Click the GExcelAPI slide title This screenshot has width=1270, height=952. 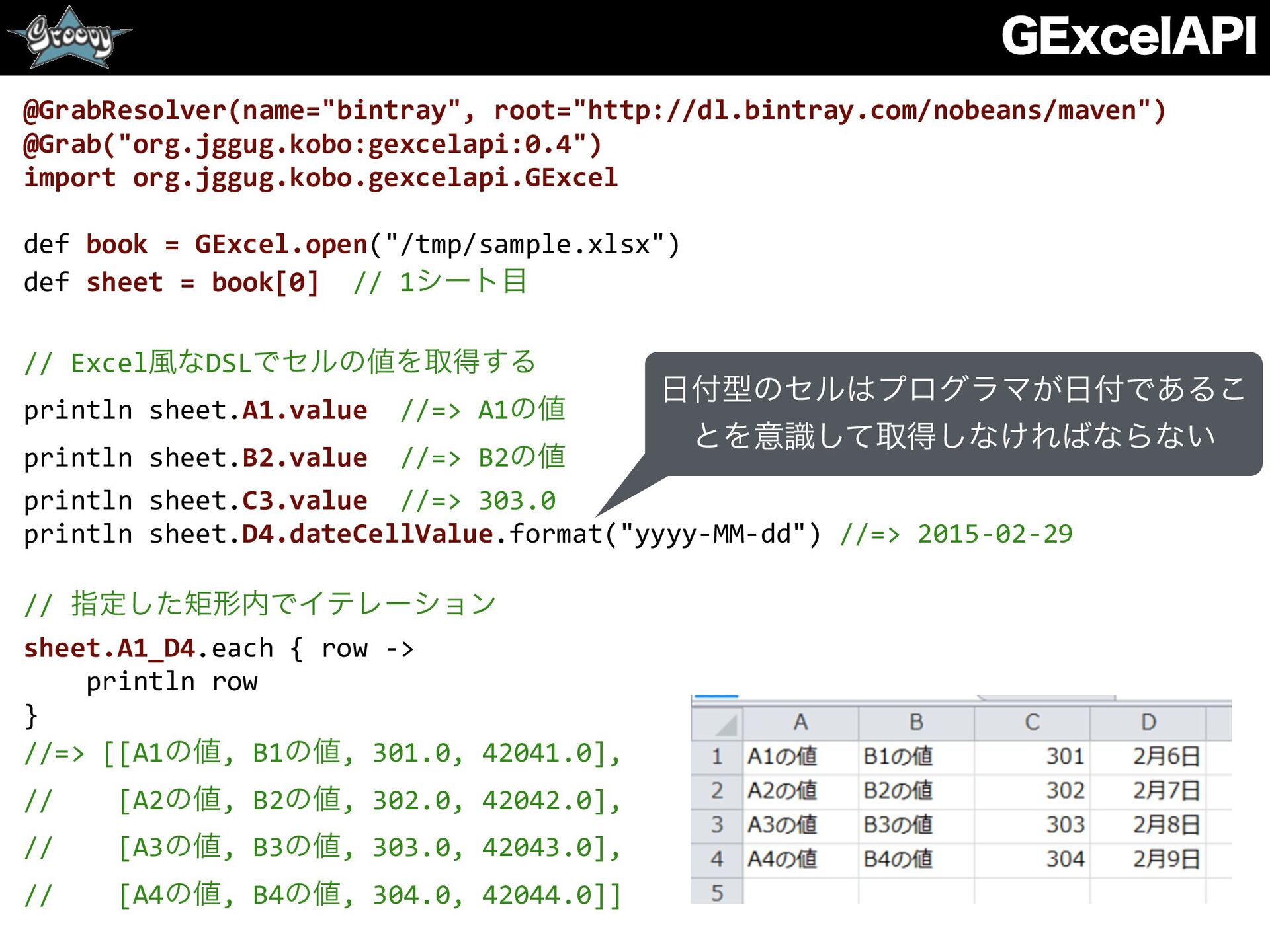pos(1128,36)
